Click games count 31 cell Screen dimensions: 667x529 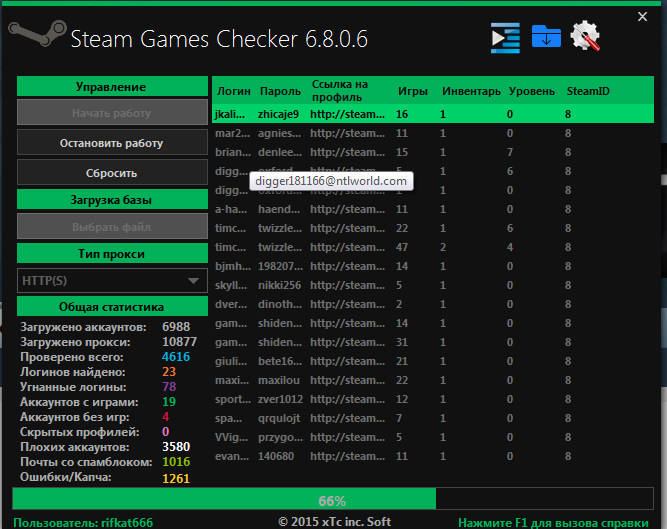pos(402,342)
